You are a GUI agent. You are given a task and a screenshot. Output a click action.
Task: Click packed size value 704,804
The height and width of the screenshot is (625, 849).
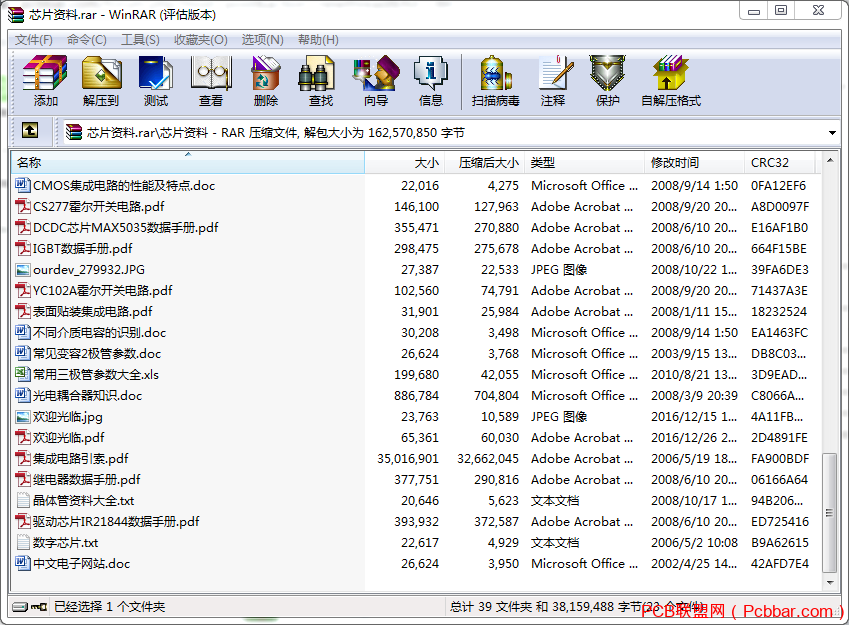pos(496,396)
